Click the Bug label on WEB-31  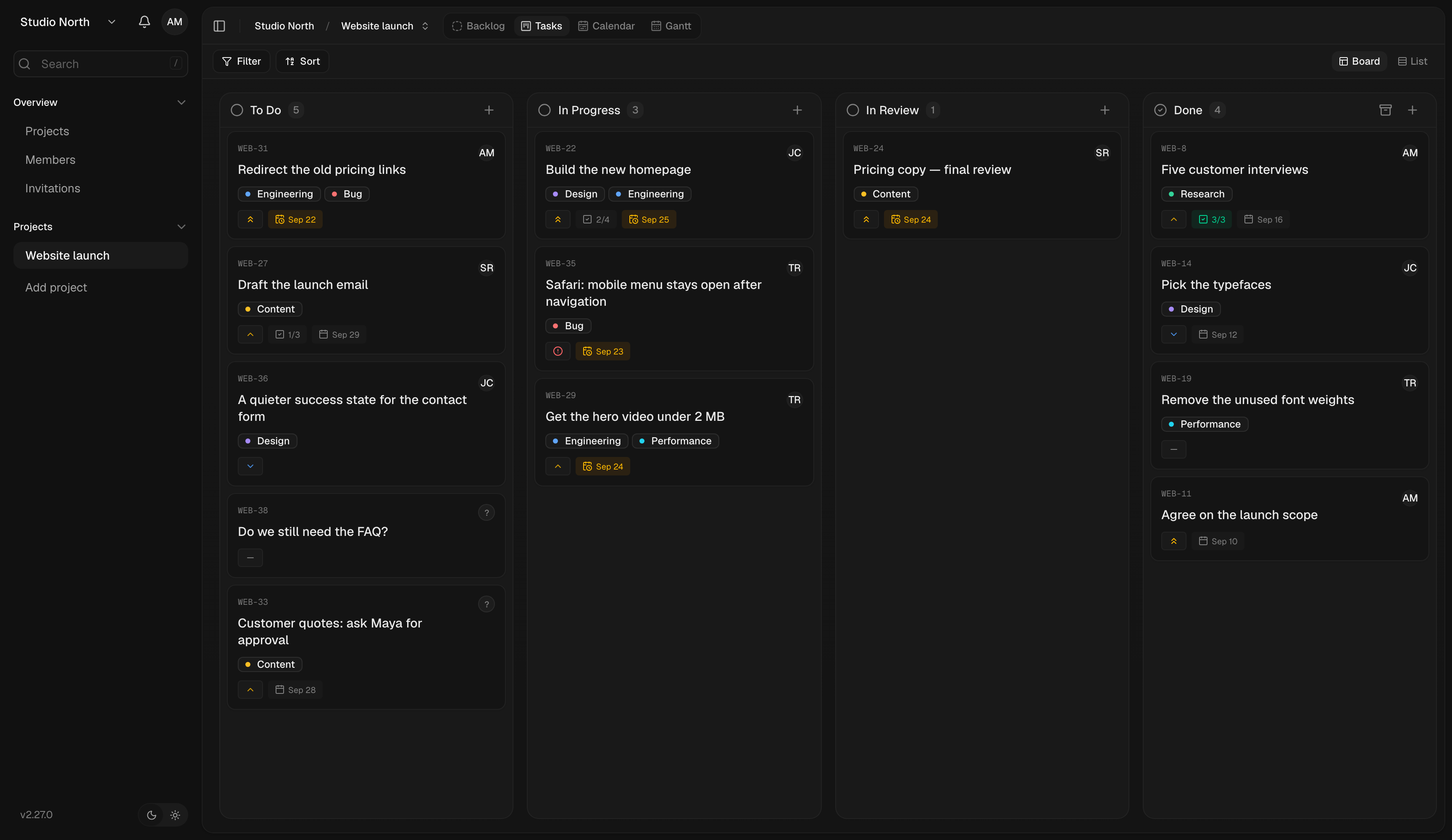tap(347, 194)
